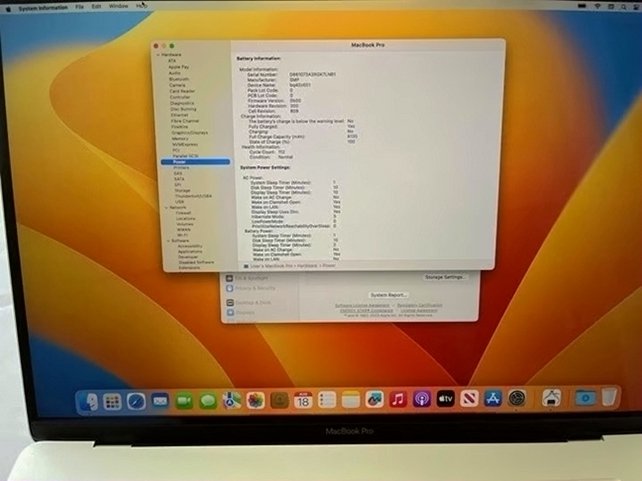The height and width of the screenshot is (481, 642).
Task: Open the Mail app in the Dock
Action: click(x=160, y=401)
